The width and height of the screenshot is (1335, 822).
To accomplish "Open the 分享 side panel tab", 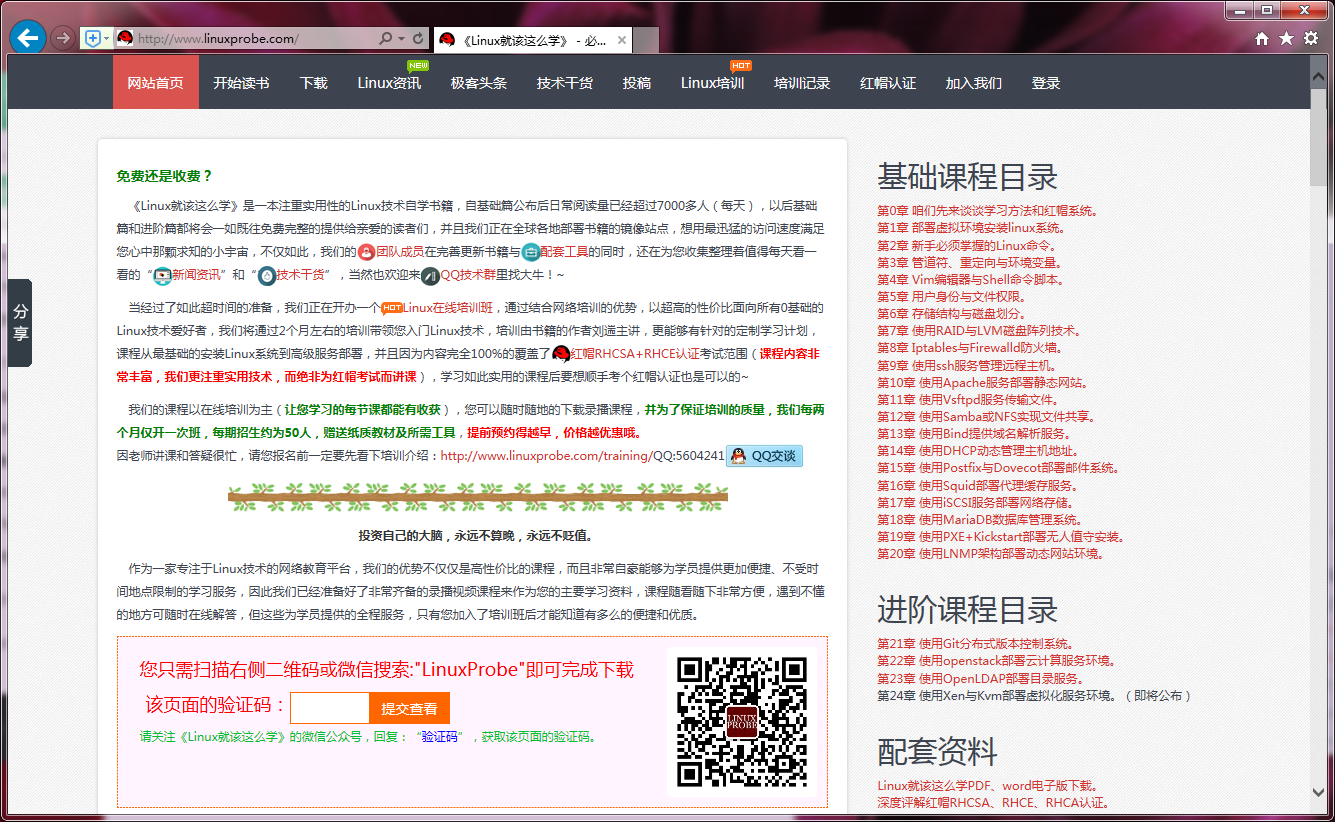I will (x=20, y=323).
